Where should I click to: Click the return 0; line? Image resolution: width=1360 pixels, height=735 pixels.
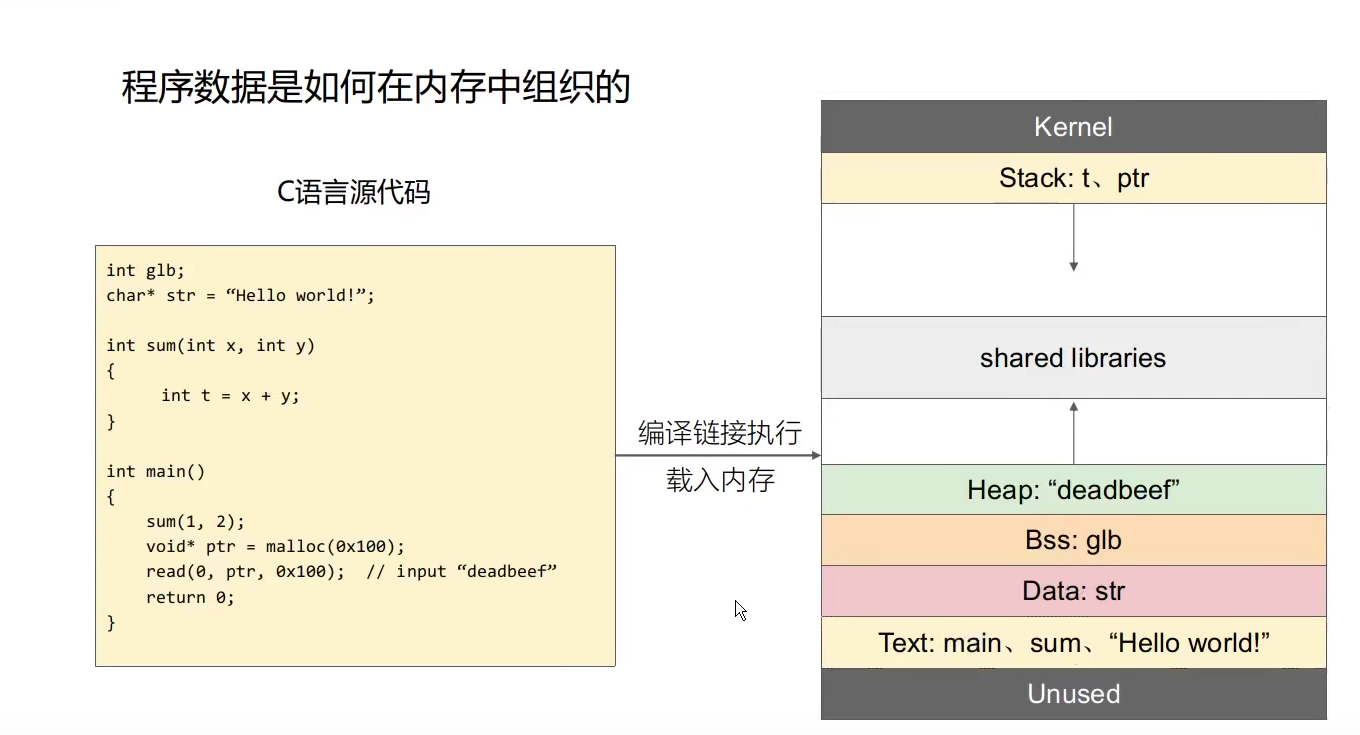(x=190, y=597)
